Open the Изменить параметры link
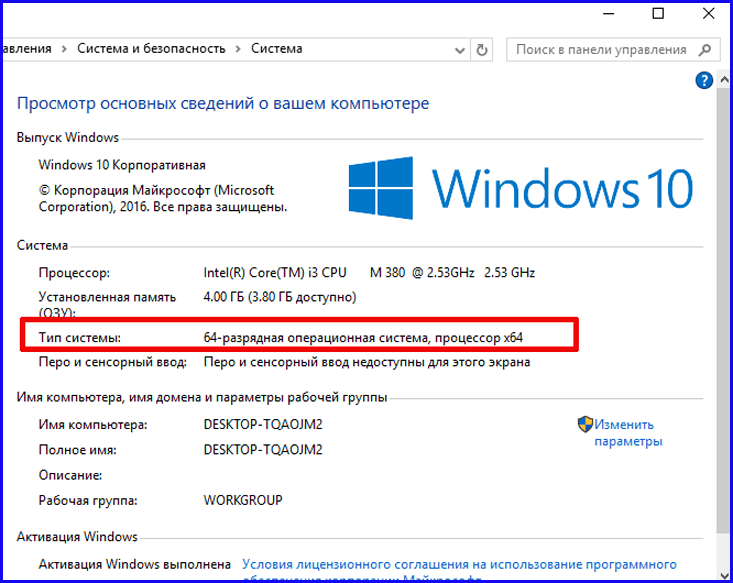This screenshot has width=733, height=583. click(628, 433)
